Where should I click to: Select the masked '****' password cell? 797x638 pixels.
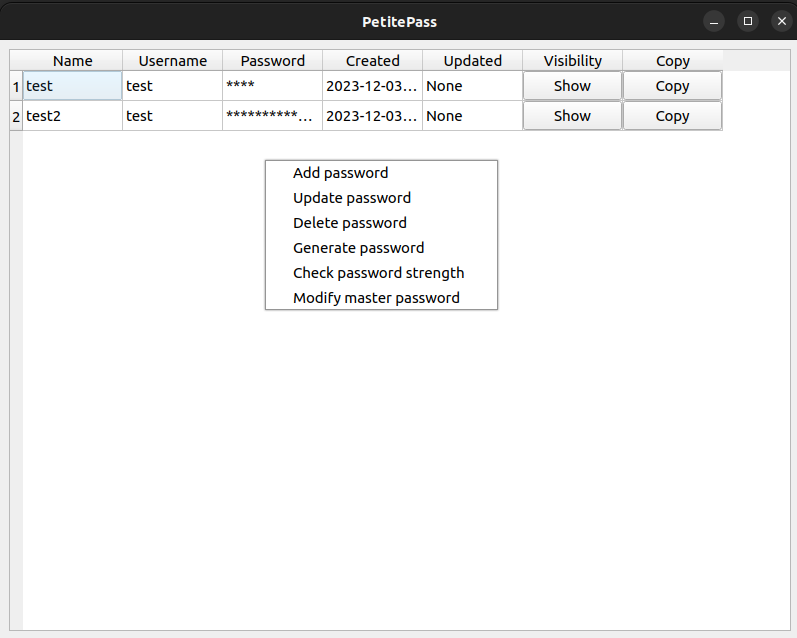(272, 86)
